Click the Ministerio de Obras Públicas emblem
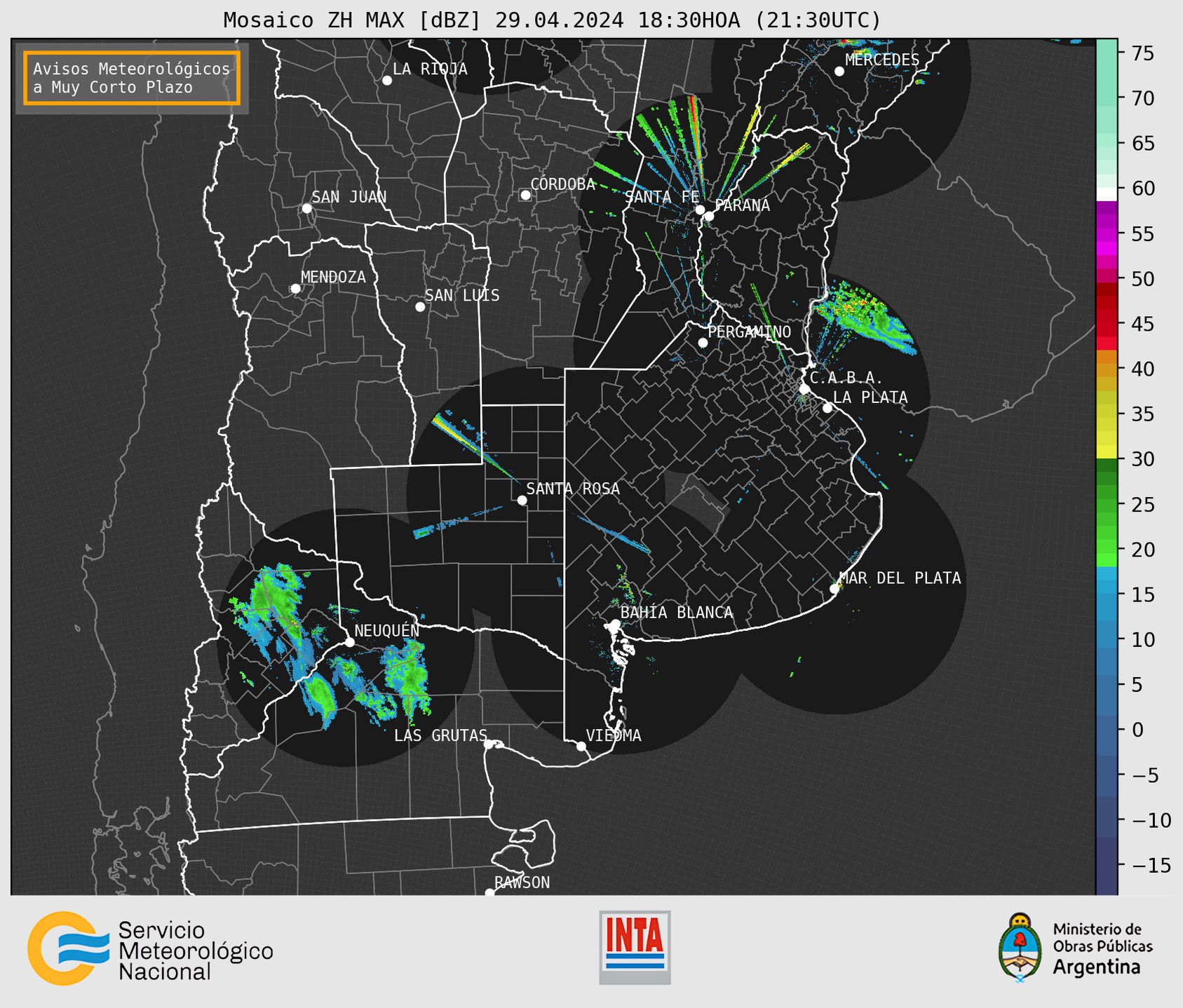Screen dimensions: 1183x1008 1020,947
